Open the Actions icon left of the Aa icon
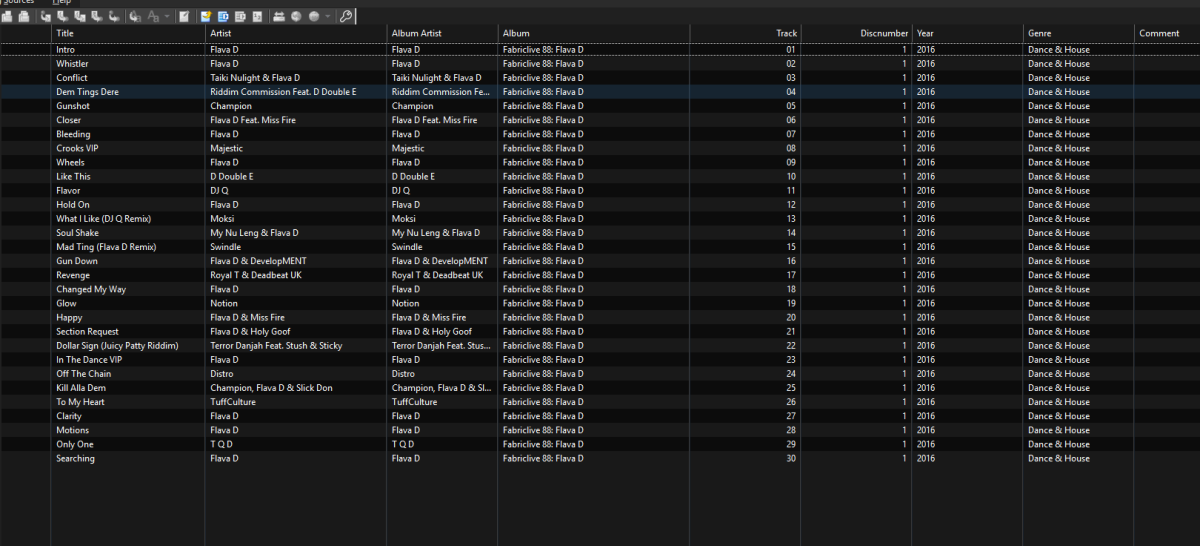Screen dimensions: 1200x546 tap(136, 16)
